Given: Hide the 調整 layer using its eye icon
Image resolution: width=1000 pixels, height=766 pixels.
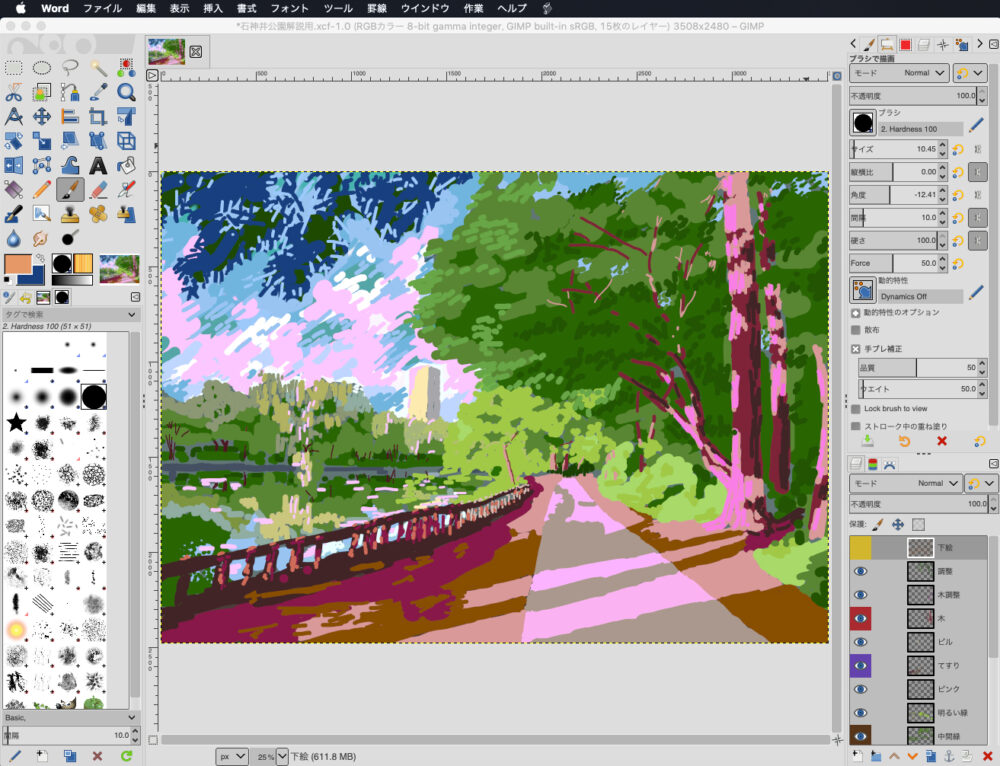Looking at the screenshot, I should [x=860, y=571].
